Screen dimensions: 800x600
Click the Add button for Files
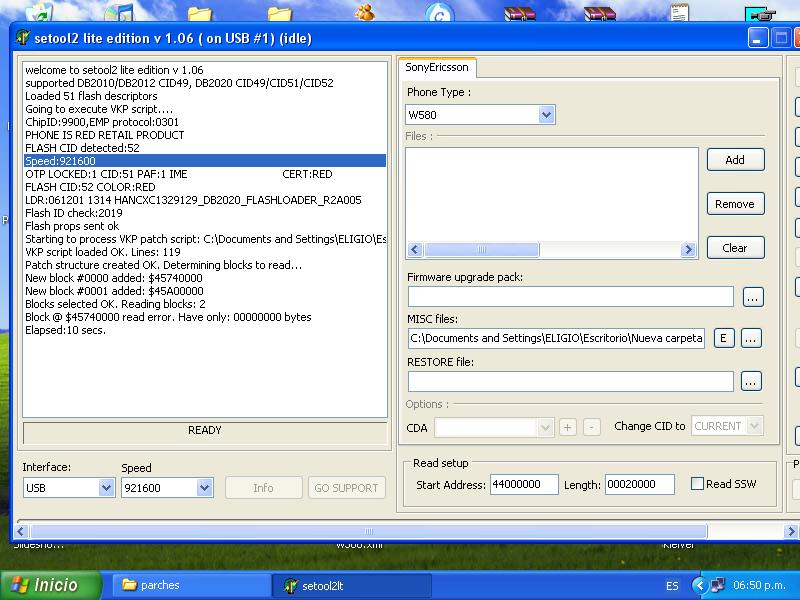point(735,160)
